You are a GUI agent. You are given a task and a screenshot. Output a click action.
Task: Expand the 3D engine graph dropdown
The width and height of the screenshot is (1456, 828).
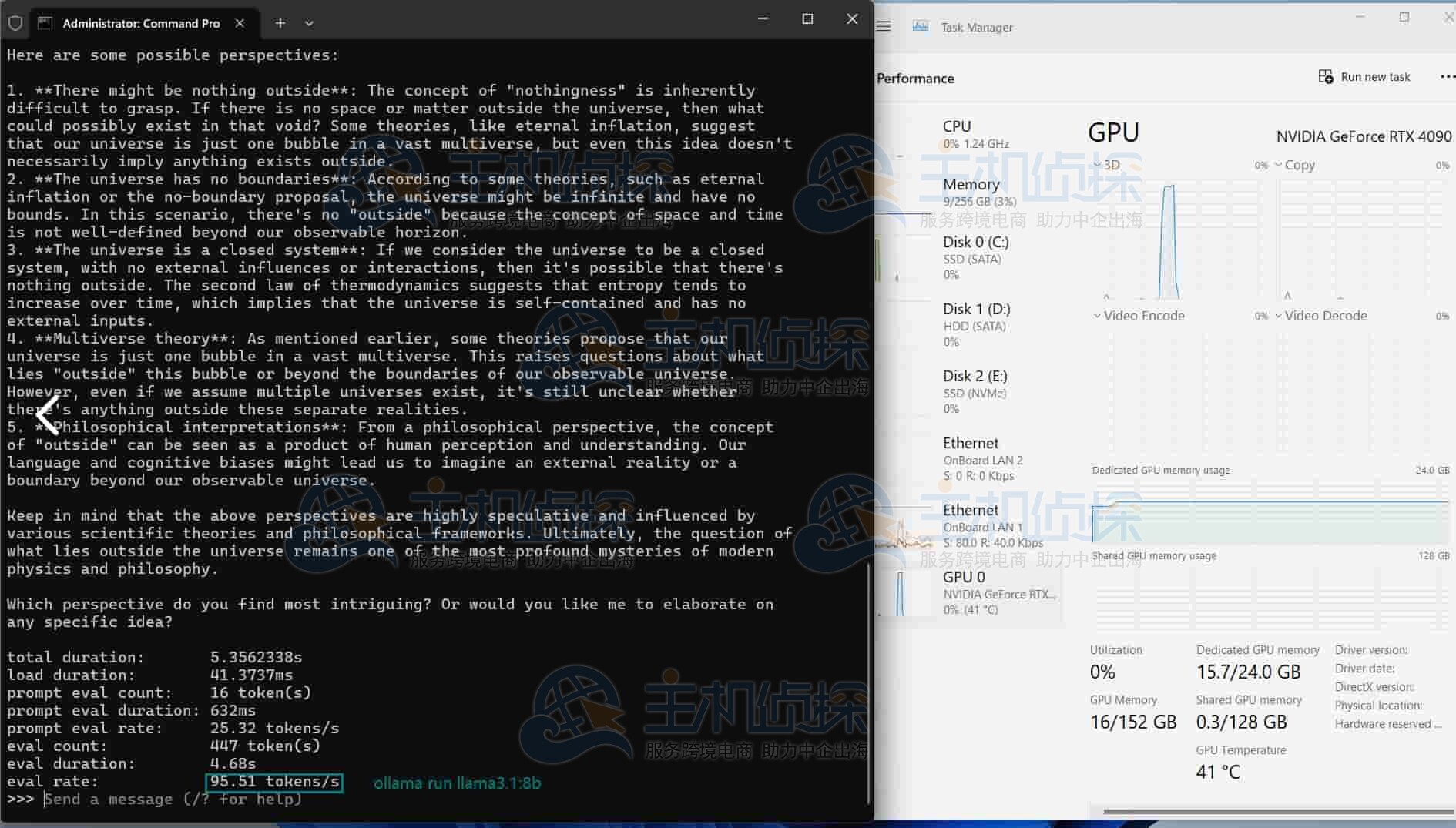click(1106, 165)
